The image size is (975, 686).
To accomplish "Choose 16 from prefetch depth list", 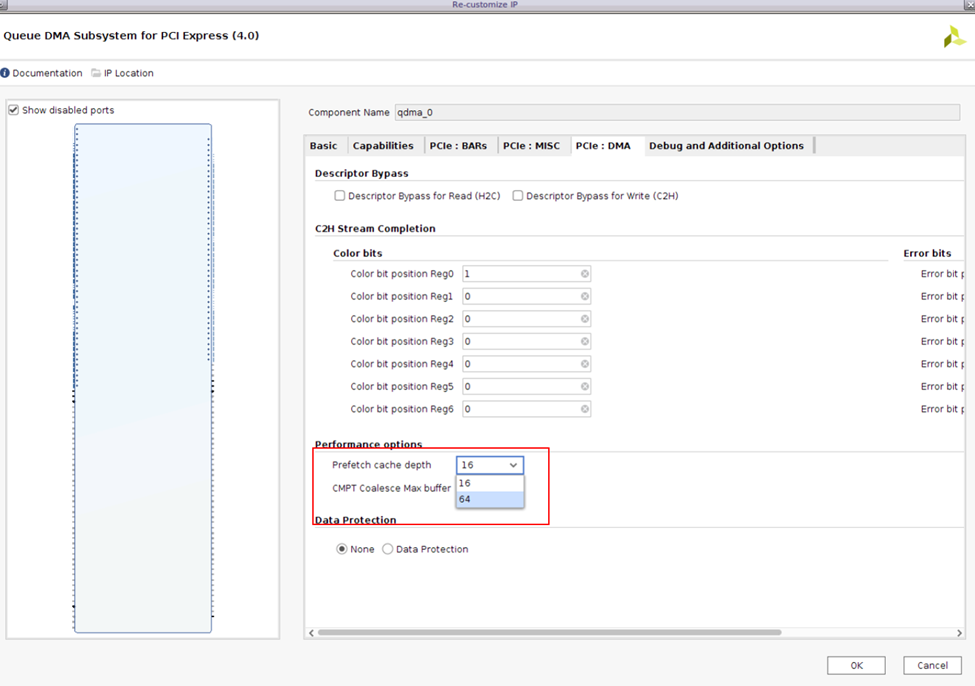I will point(489,483).
